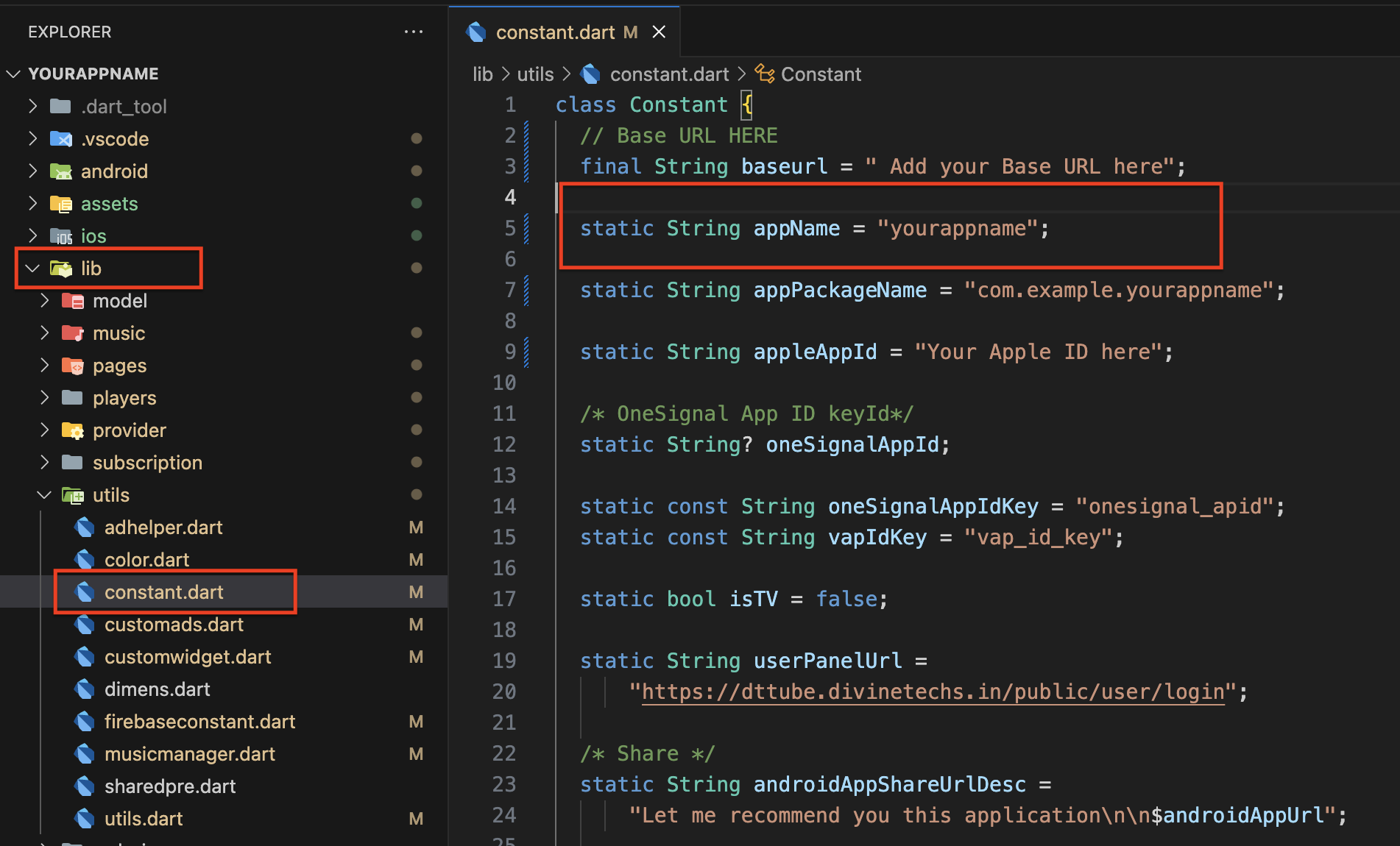Select utils in the breadcrumb path
This screenshot has width=1400, height=846.
535,74
